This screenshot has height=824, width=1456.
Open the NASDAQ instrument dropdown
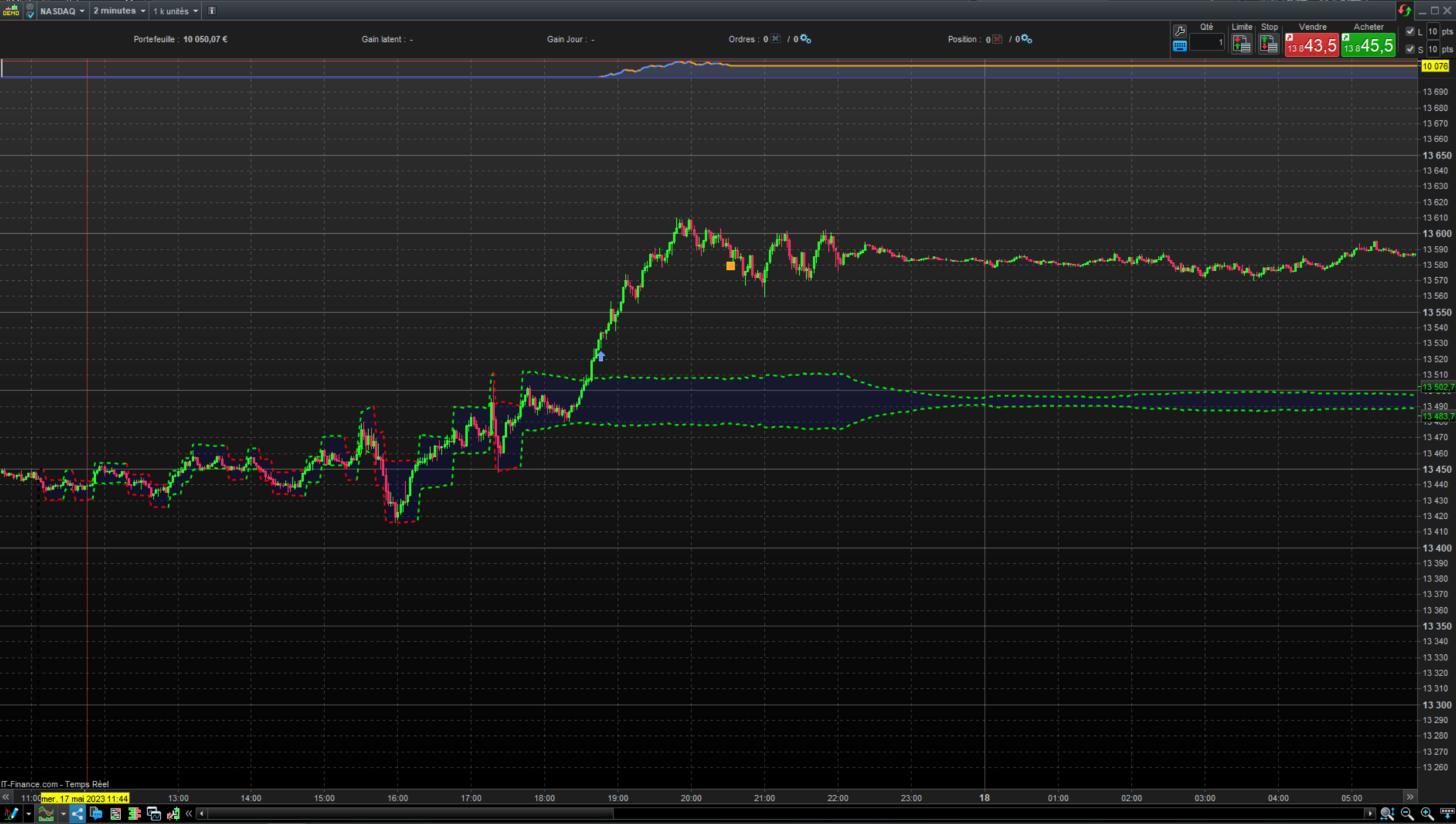63,11
